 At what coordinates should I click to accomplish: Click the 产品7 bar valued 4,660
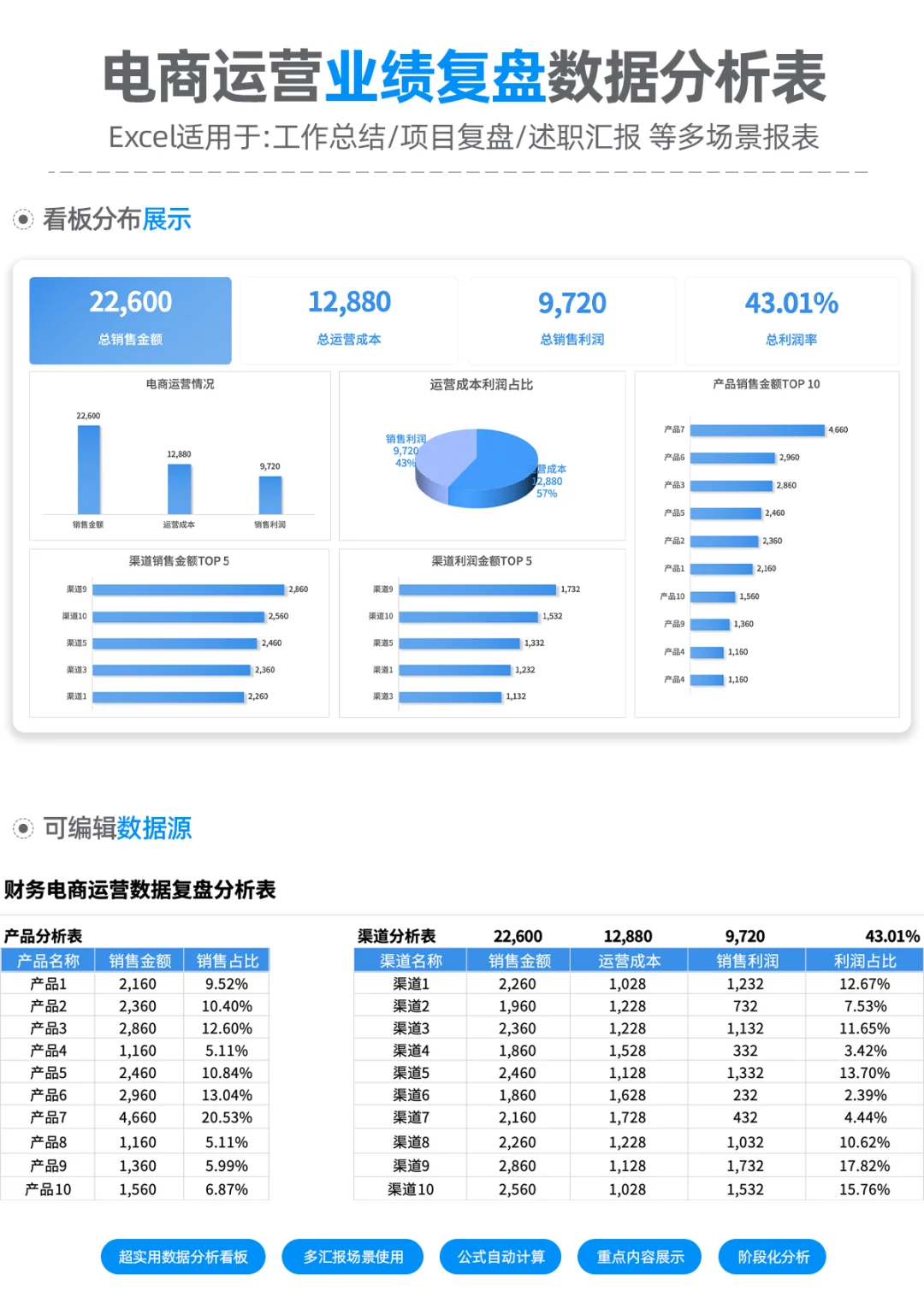[757, 430]
